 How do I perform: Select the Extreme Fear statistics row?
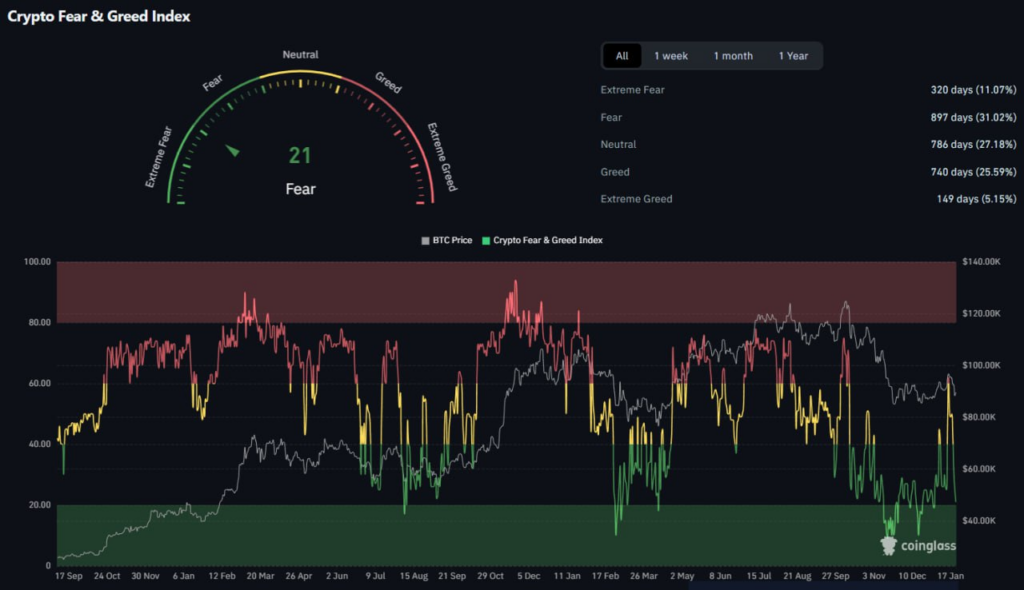(808, 90)
